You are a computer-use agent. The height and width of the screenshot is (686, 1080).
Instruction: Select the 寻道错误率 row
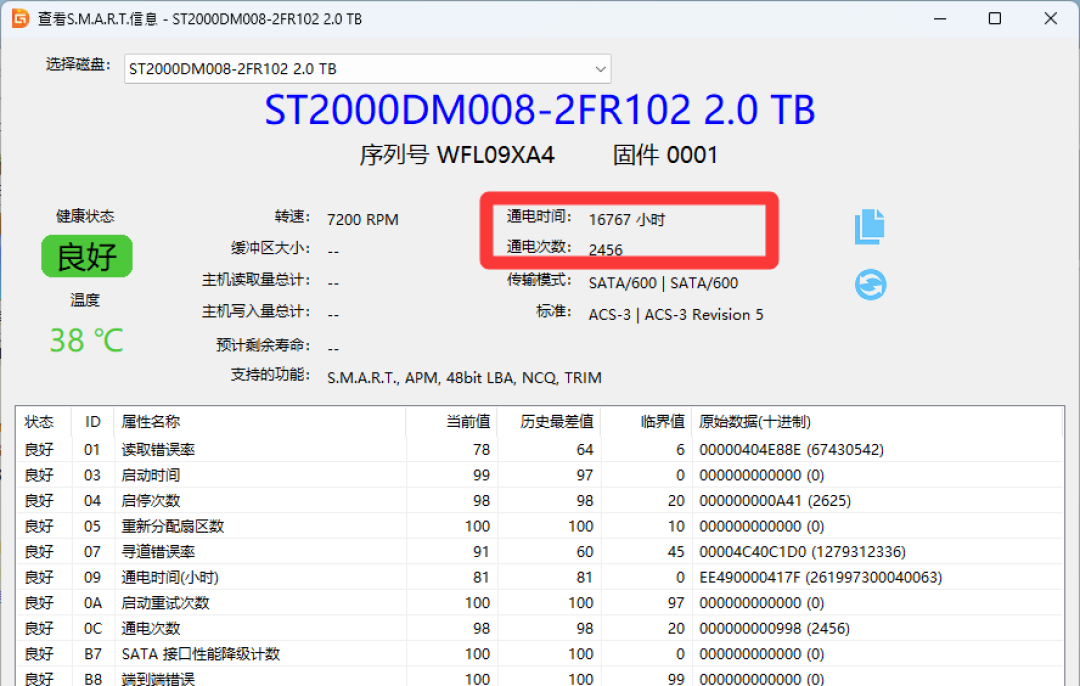click(540, 552)
